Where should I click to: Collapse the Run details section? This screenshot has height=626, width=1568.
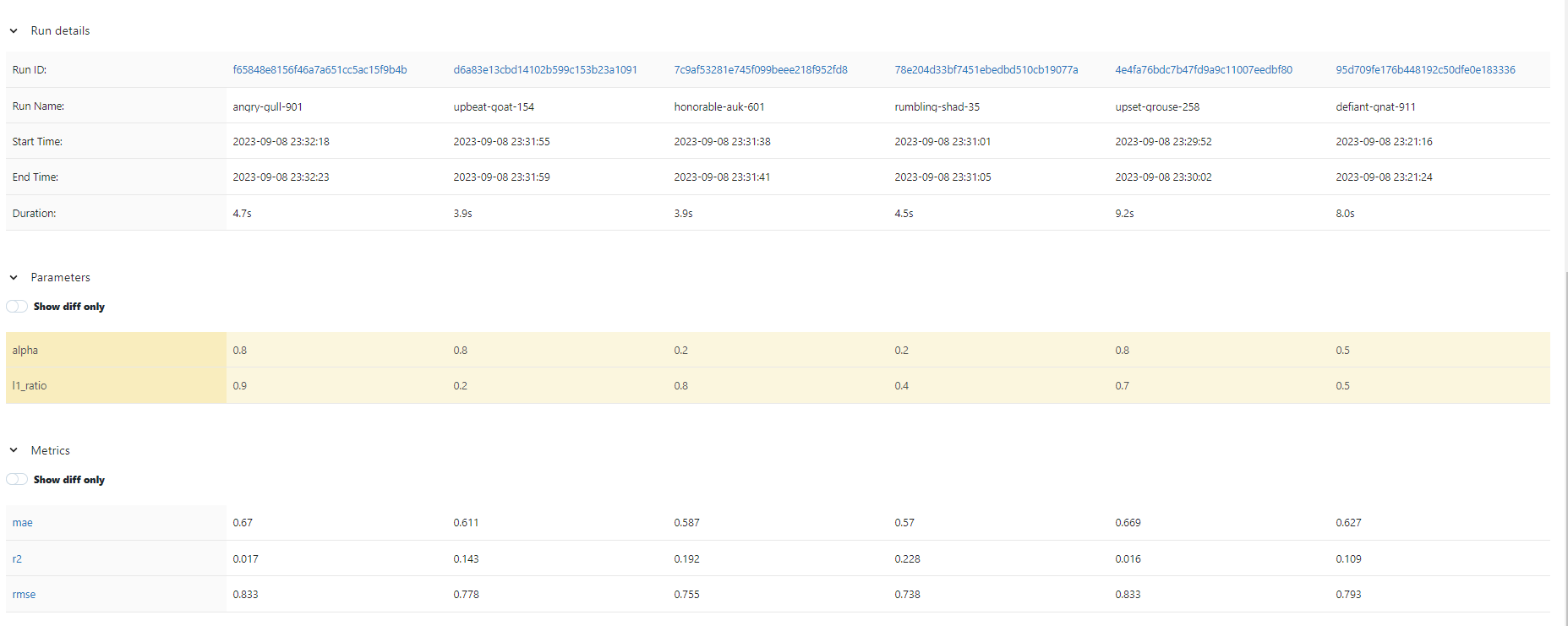14,30
